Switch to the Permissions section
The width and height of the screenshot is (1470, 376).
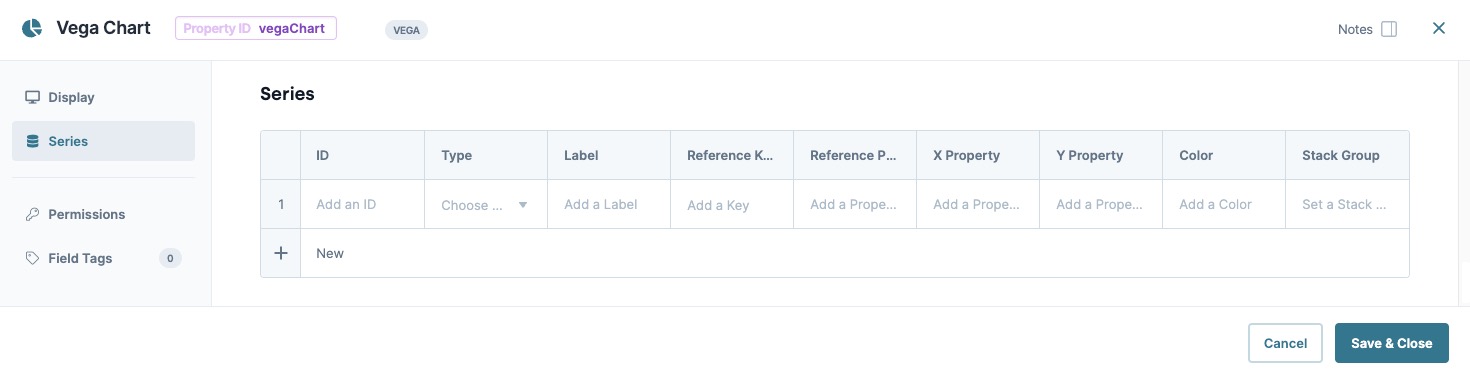click(103, 214)
